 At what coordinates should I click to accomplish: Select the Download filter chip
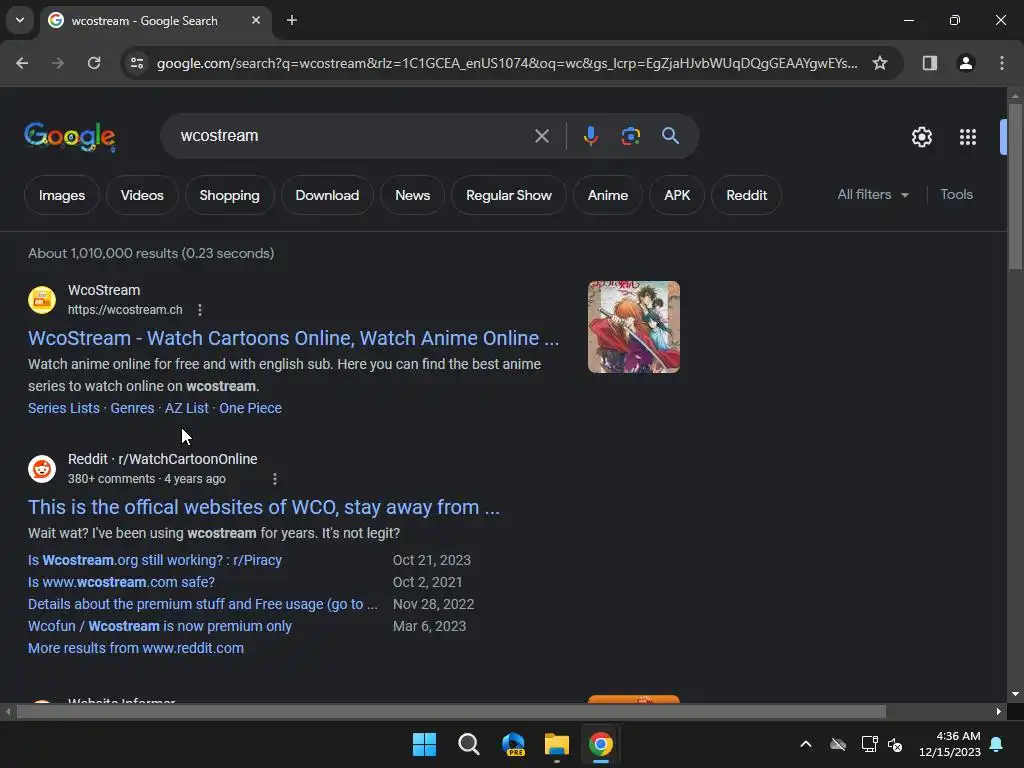tap(327, 195)
